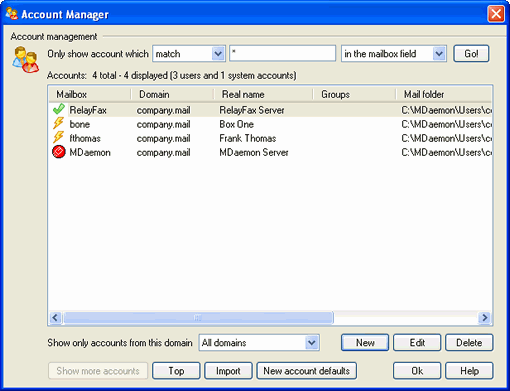Click the Delete button

pos(469,342)
